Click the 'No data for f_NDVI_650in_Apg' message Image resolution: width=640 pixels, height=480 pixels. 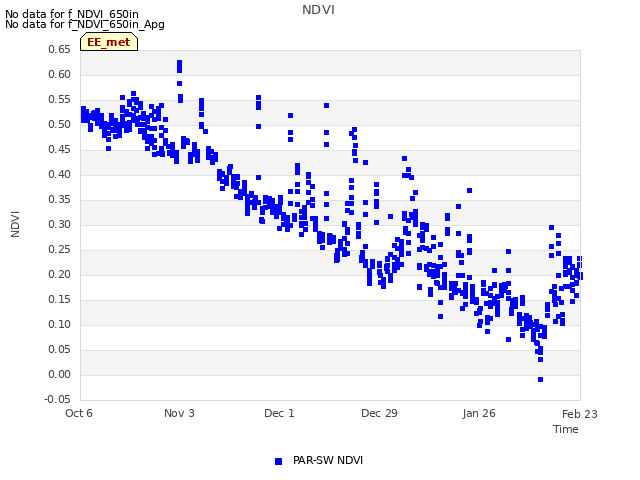coord(85,24)
